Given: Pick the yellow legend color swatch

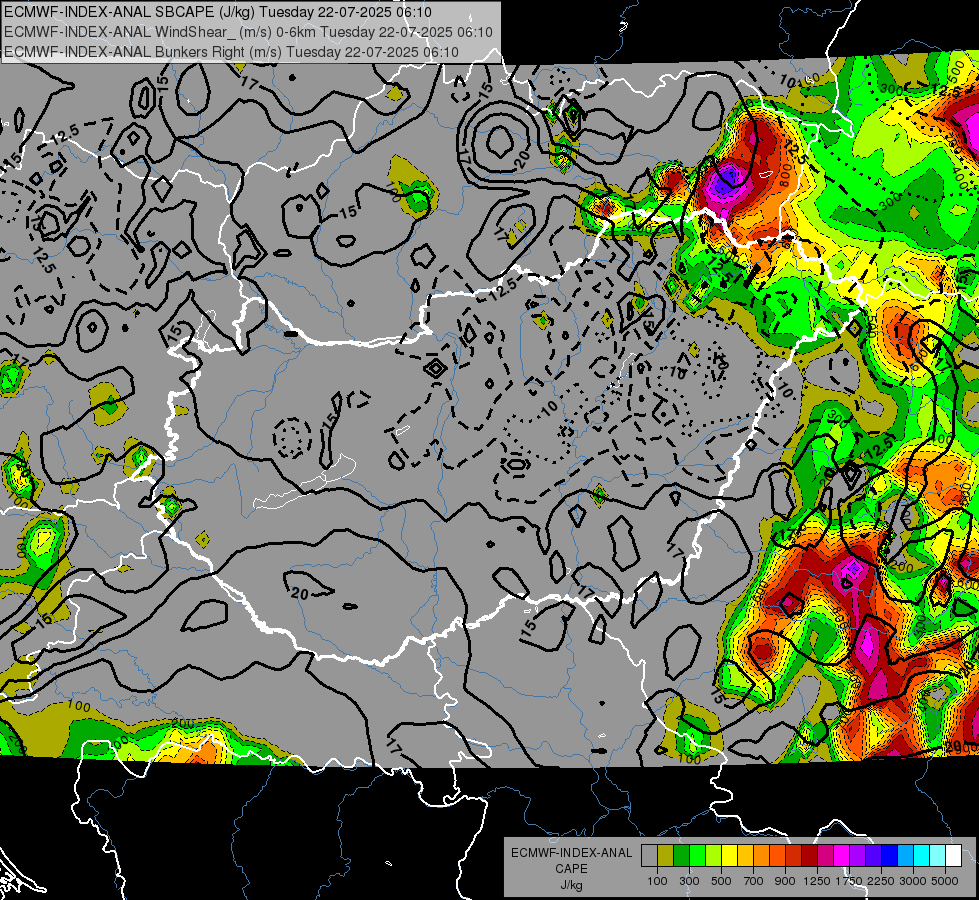Looking at the screenshot, I should click(729, 855).
